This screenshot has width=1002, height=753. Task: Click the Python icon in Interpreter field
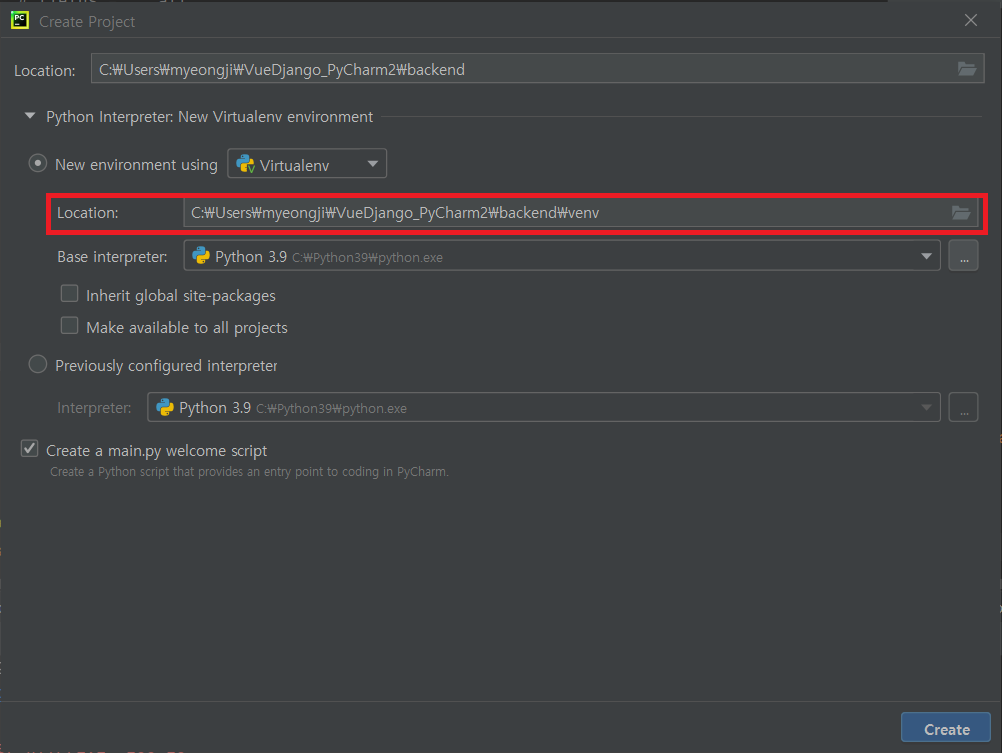(165, 407)
